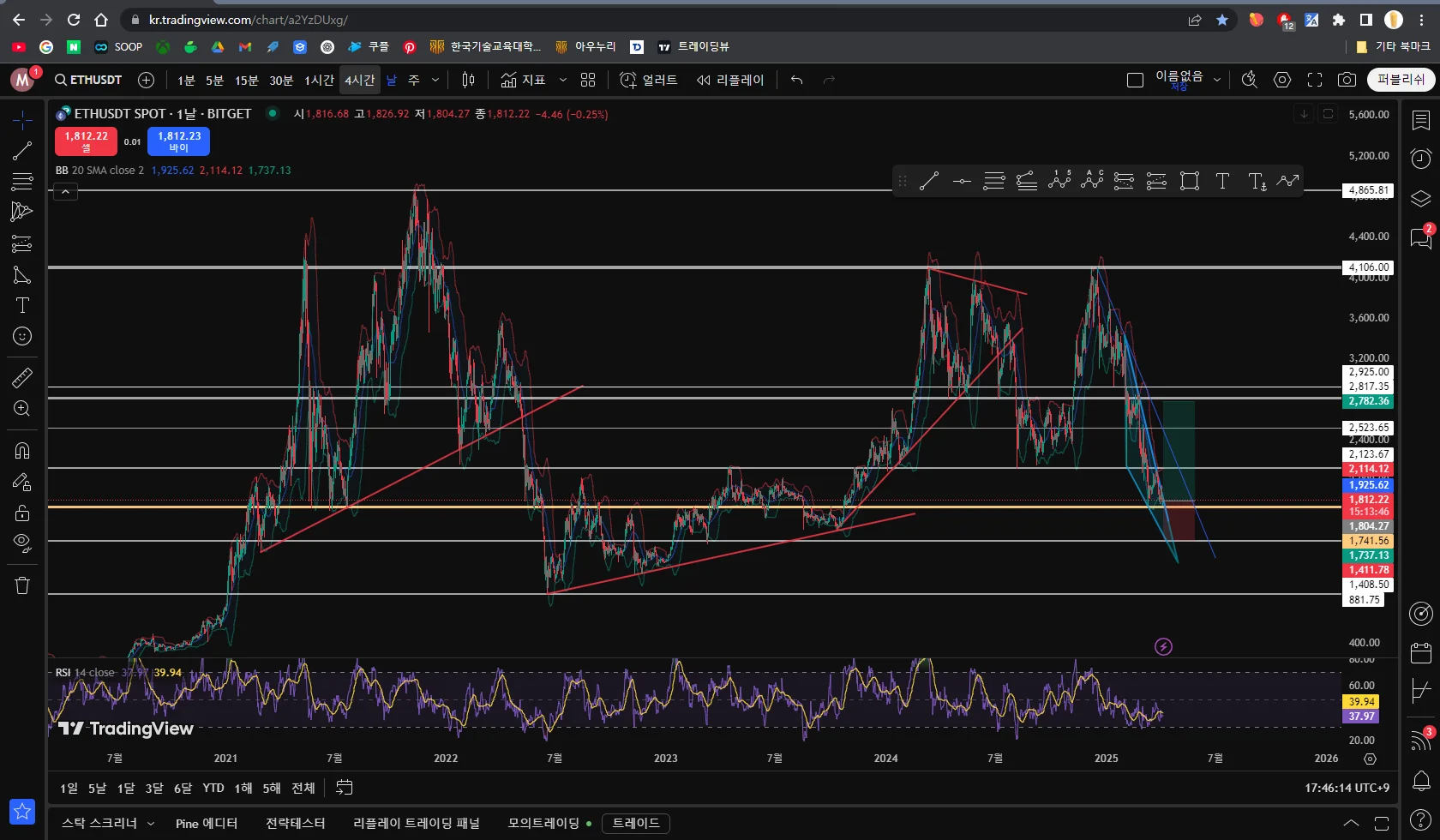Toggle hide all drawings eye icon
This screenshot has width=1440, height=840.
tap(22, 543)
